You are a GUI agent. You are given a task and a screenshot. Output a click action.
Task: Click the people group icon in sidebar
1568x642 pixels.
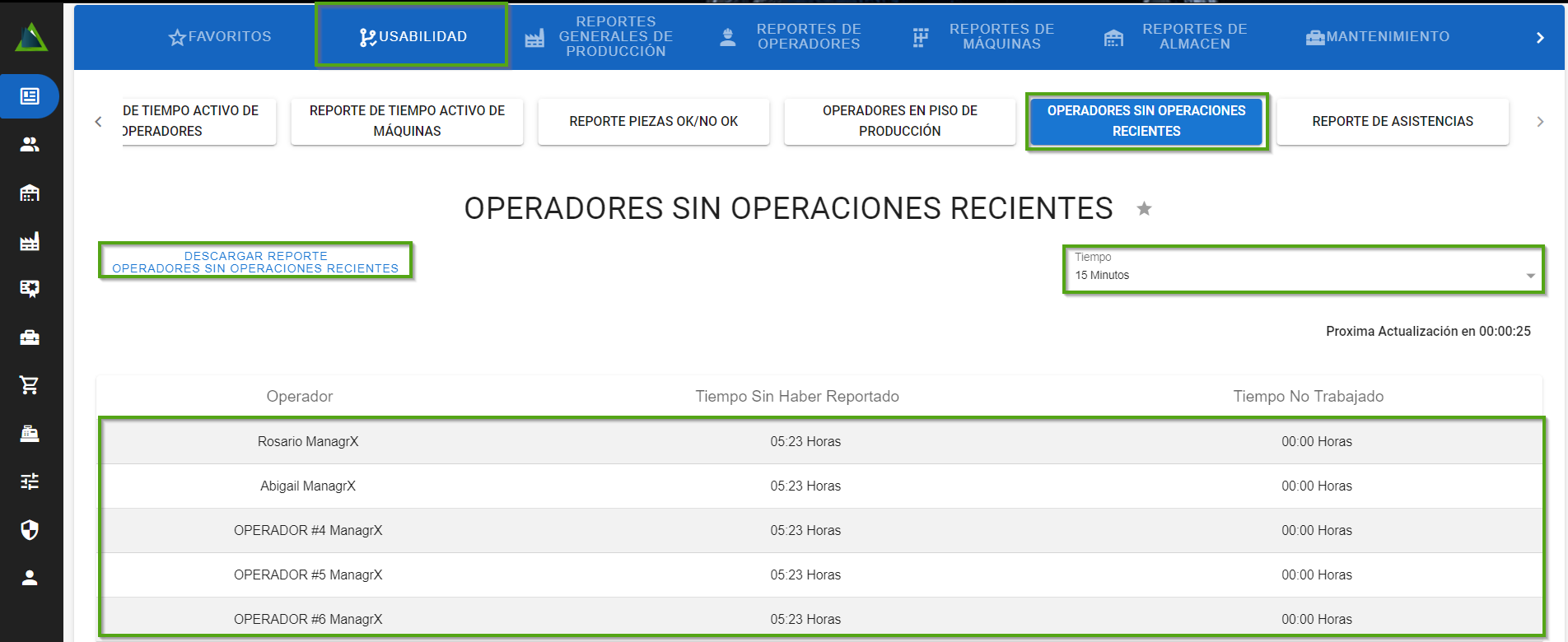coord(30,145)
